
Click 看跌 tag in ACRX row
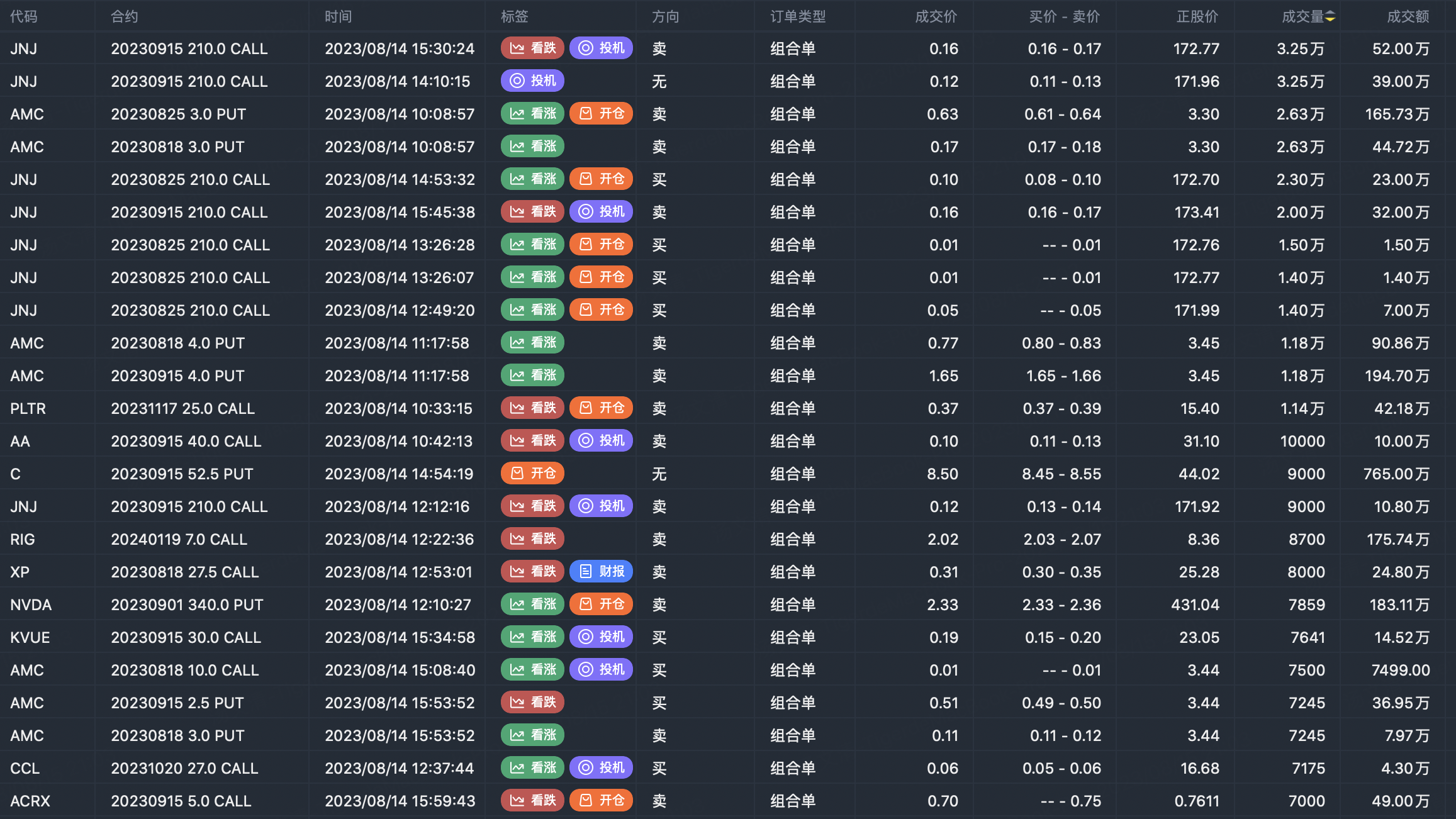pos(532,800)
